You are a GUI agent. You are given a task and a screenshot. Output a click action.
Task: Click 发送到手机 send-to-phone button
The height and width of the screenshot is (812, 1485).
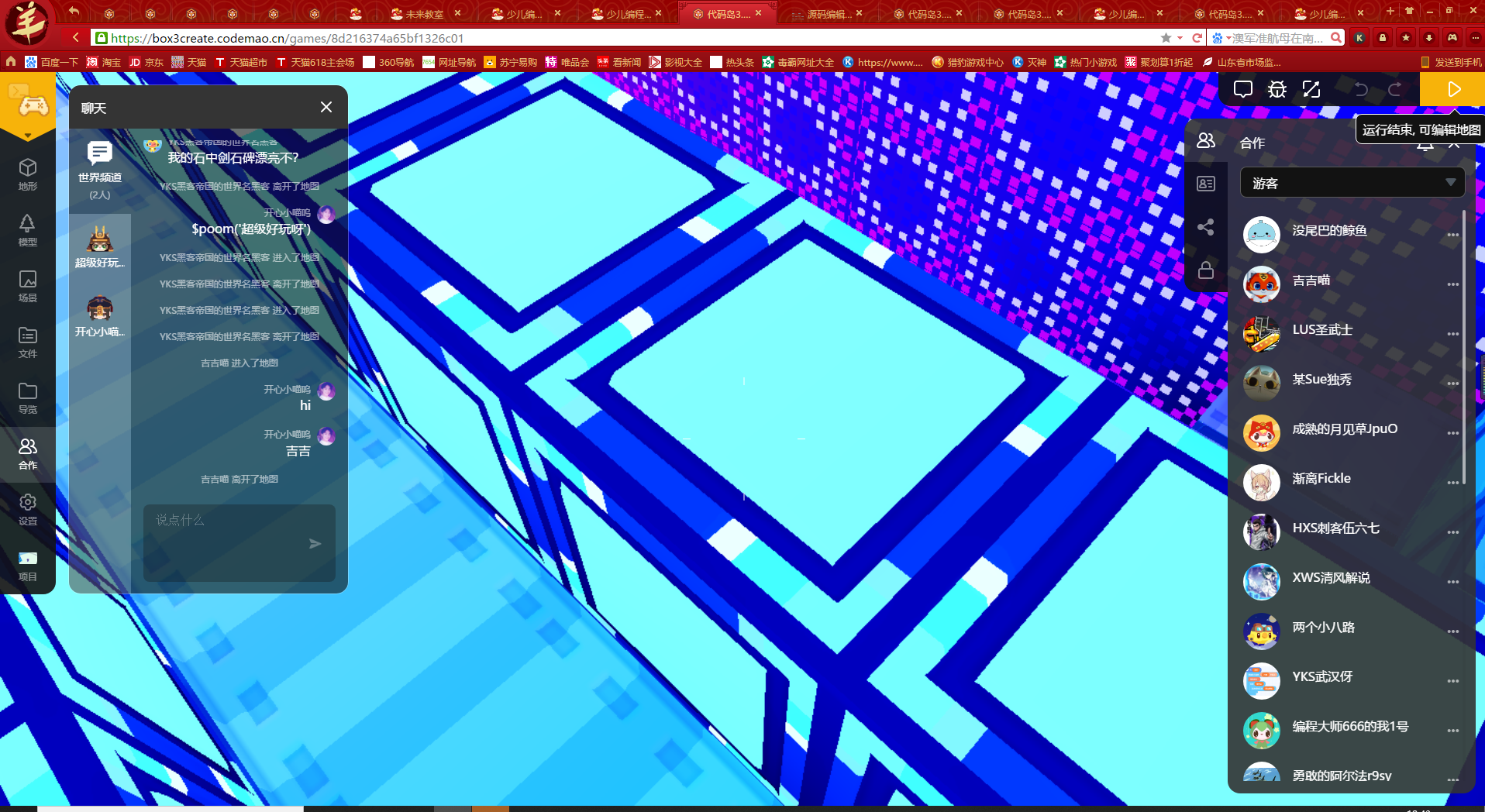[x=1452, y=62]
